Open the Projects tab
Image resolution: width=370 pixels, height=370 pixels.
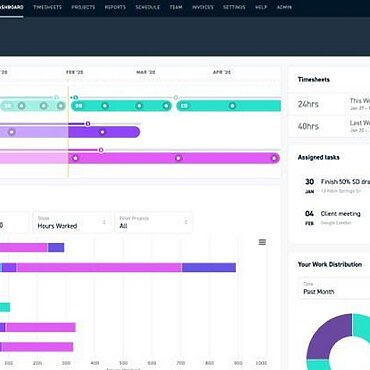pos(83,7)
